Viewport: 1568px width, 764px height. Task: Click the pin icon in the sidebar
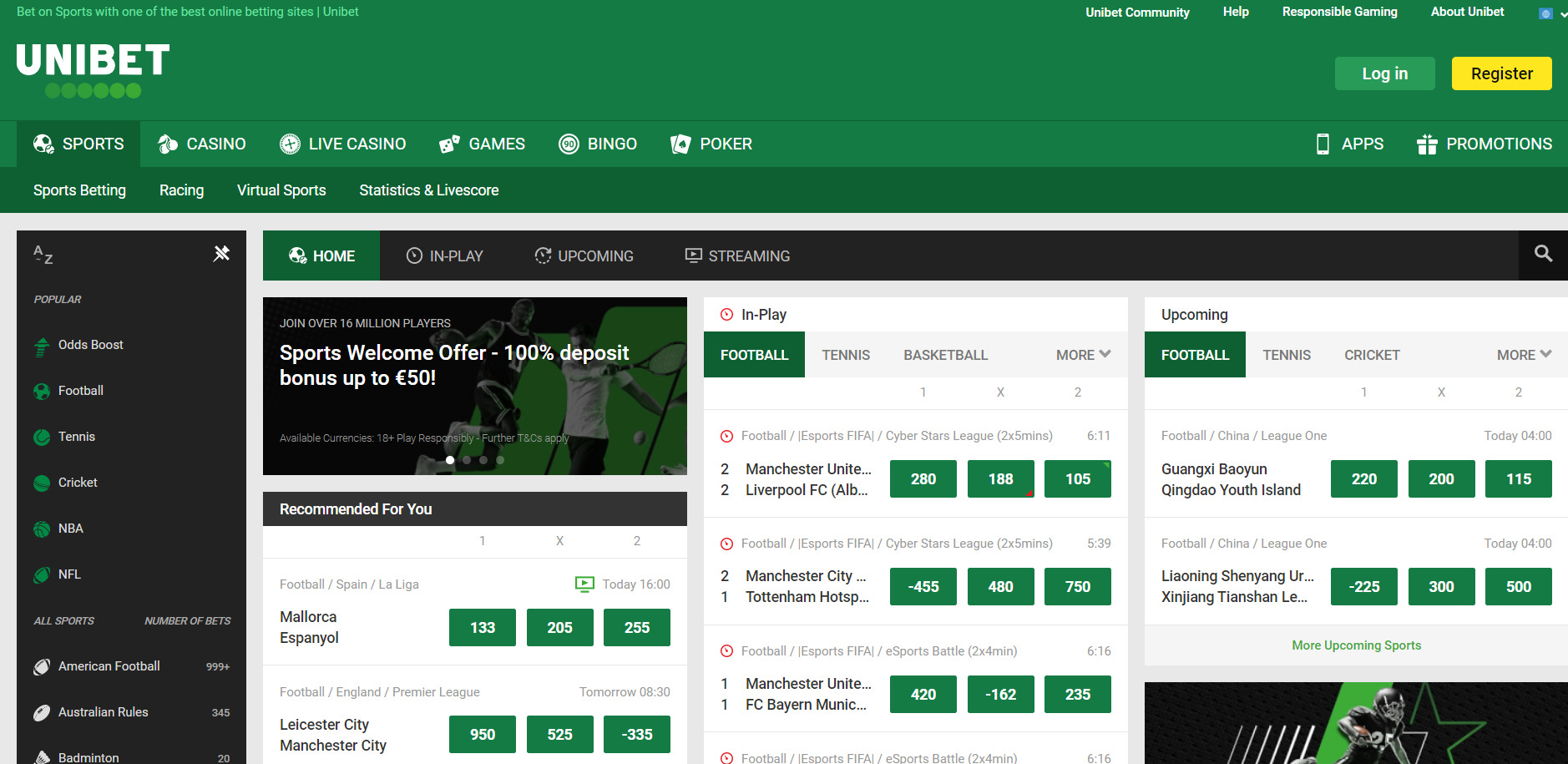(x=221, y=253)
